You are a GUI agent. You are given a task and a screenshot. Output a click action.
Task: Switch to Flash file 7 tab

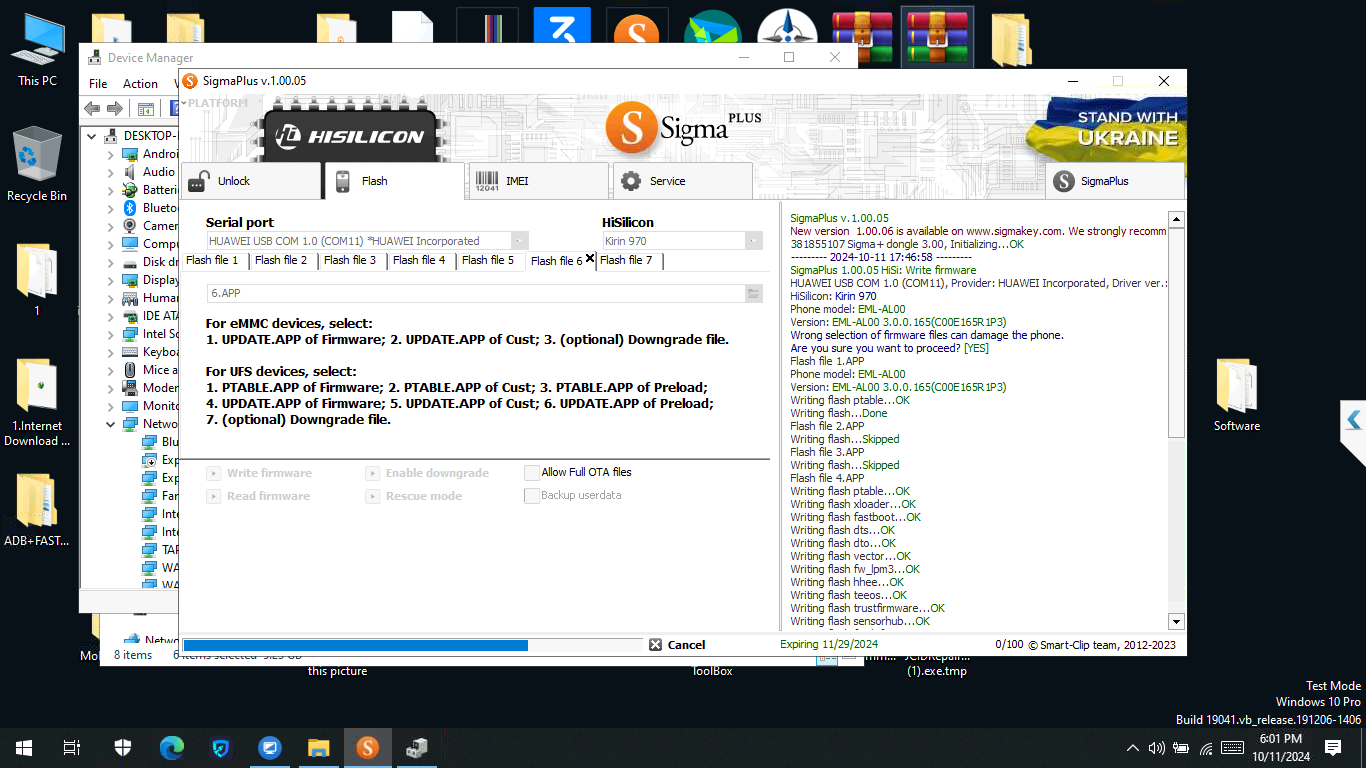[628, 260]
